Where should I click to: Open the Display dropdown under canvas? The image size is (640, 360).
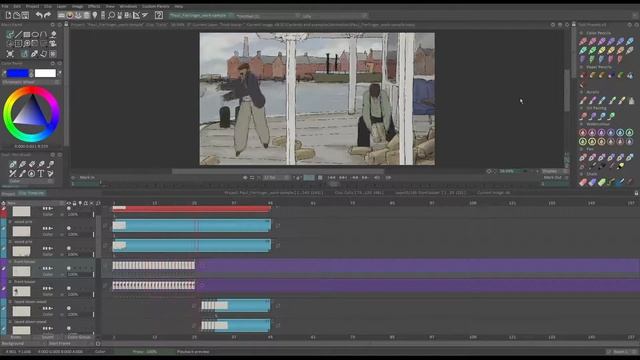tap(554, 171)
